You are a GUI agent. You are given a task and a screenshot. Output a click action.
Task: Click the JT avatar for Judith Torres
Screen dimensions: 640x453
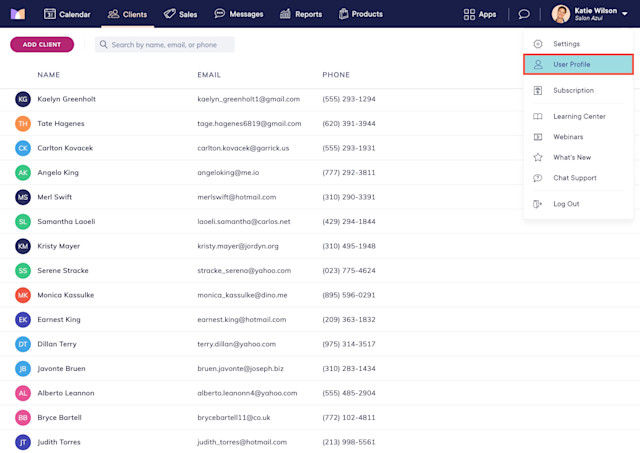click(23, 442)
